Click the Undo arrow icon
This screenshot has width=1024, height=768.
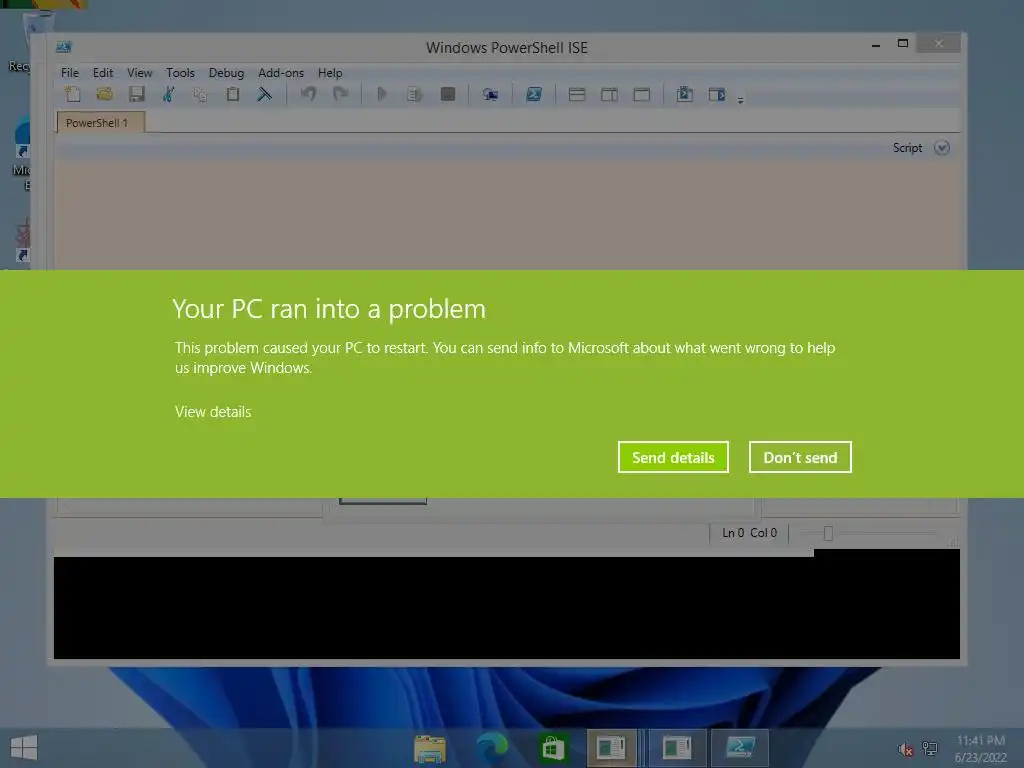tap(308, 94)
